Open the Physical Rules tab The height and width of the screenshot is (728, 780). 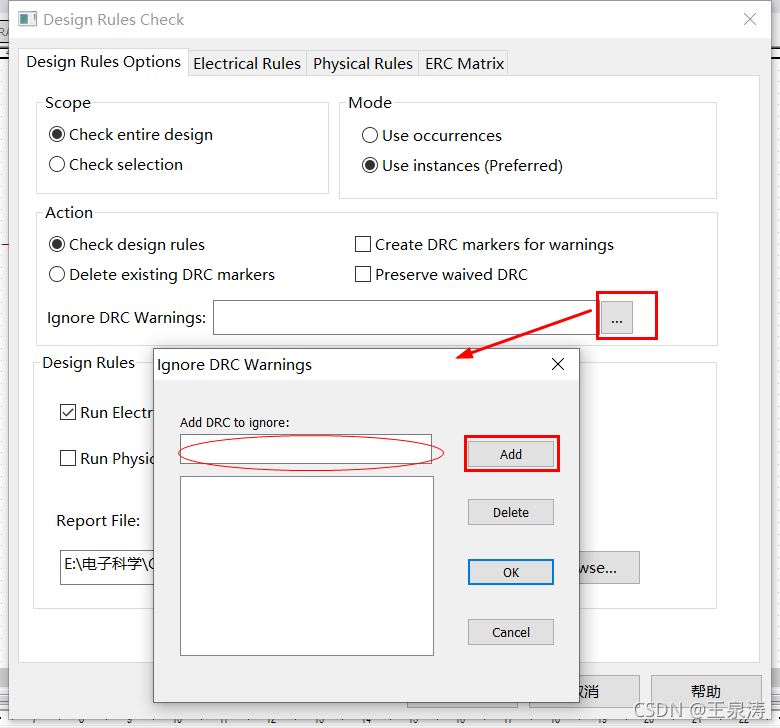click(x=362, y=63)
